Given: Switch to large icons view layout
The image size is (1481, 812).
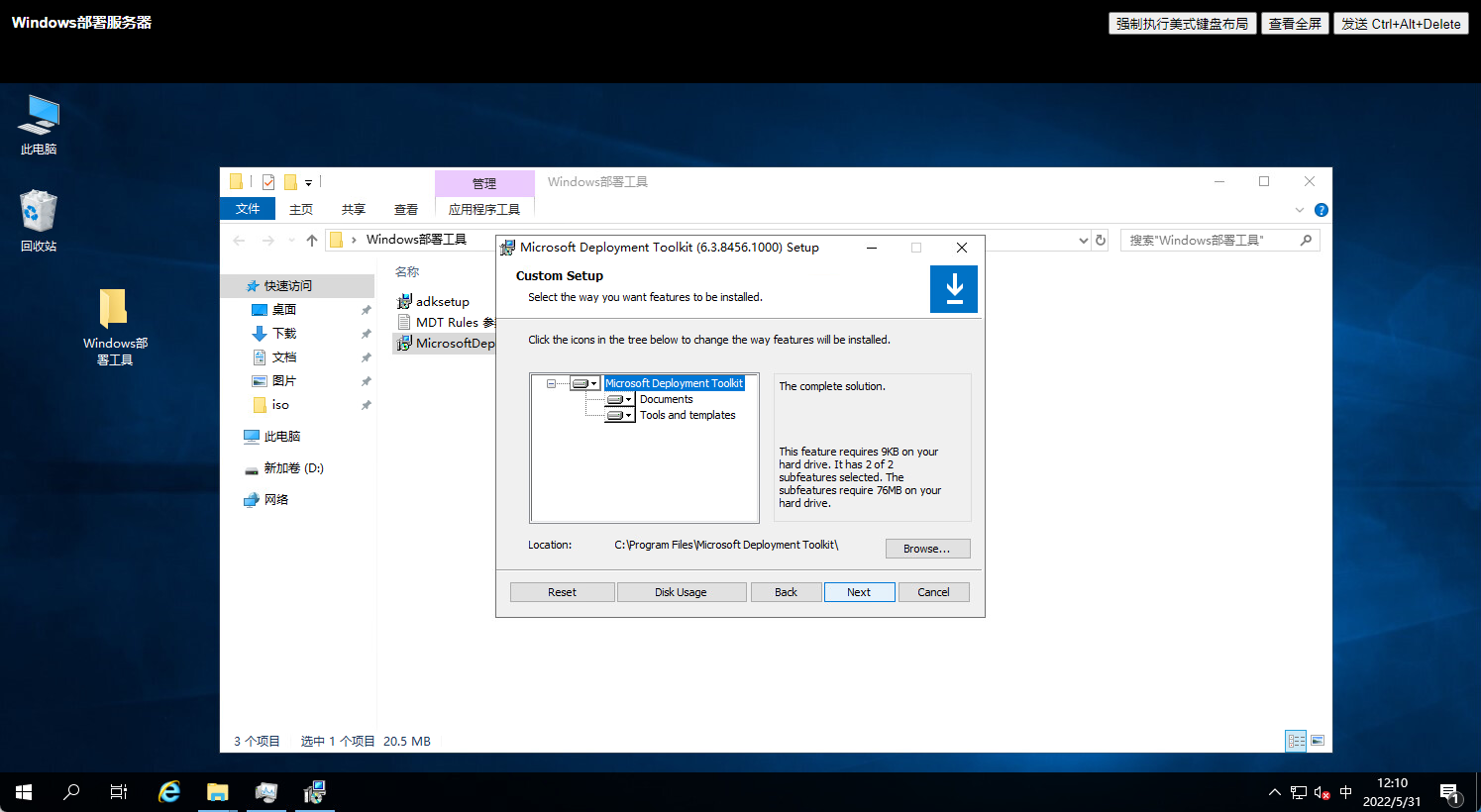Looking at the screenshot, I should point(1318,741).
